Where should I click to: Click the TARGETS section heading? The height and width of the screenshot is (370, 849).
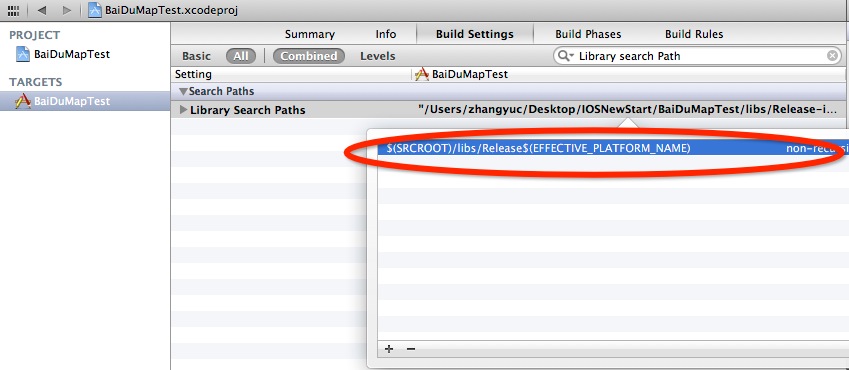pos(36,82)
